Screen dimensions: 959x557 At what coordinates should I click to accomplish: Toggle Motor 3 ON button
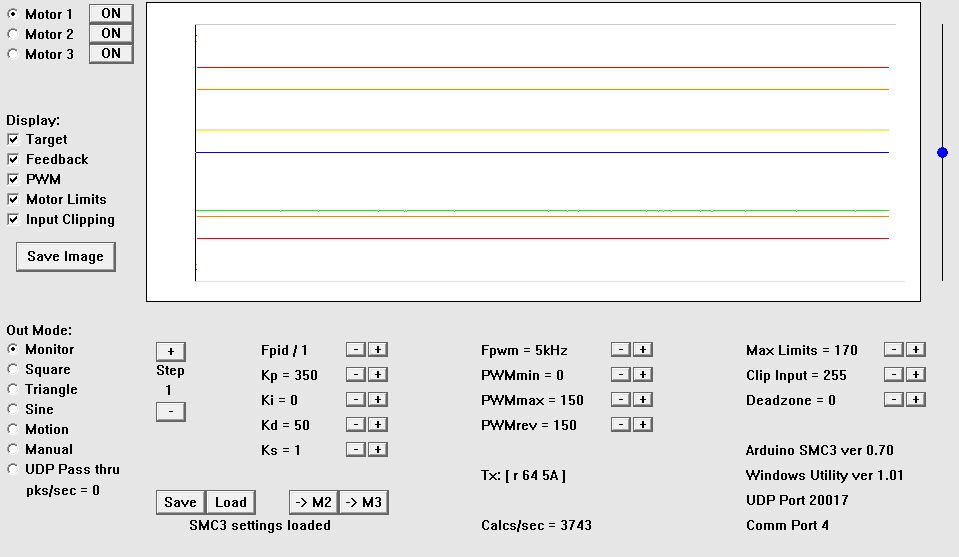(x=110, y=54)
